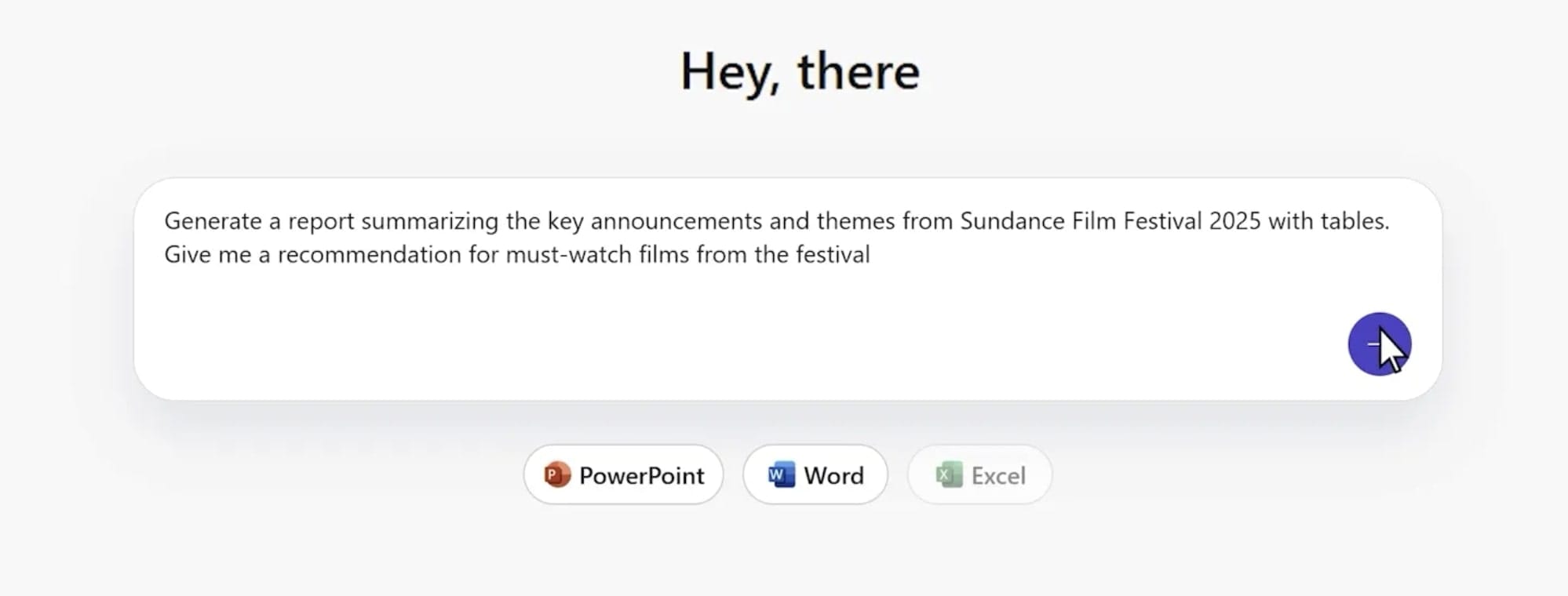
Task: Pick the Excel text label
Action: point(998,476)
